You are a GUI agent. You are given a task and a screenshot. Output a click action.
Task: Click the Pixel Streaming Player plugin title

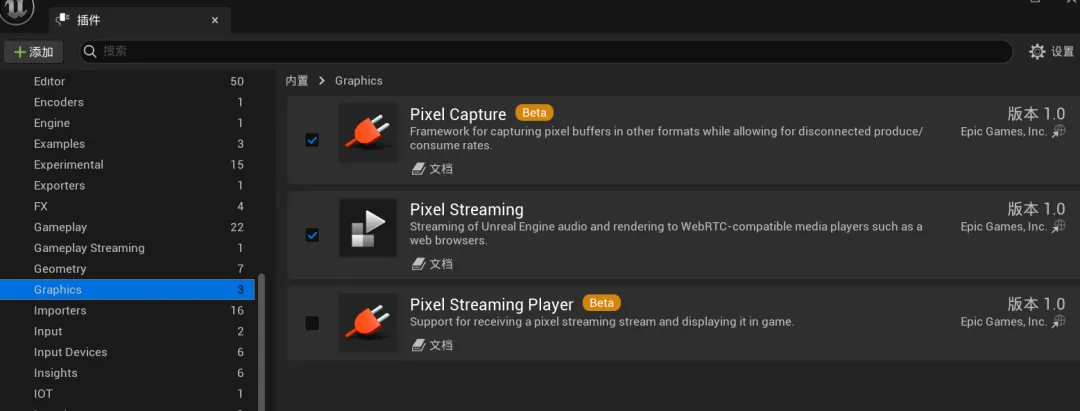(492, 304)
